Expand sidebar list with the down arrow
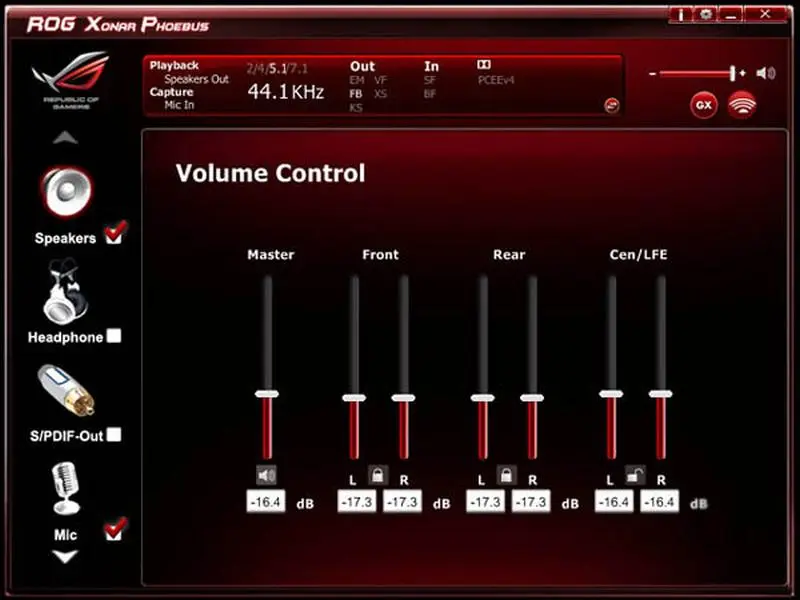Screen dimensions: 800x600 66,556
